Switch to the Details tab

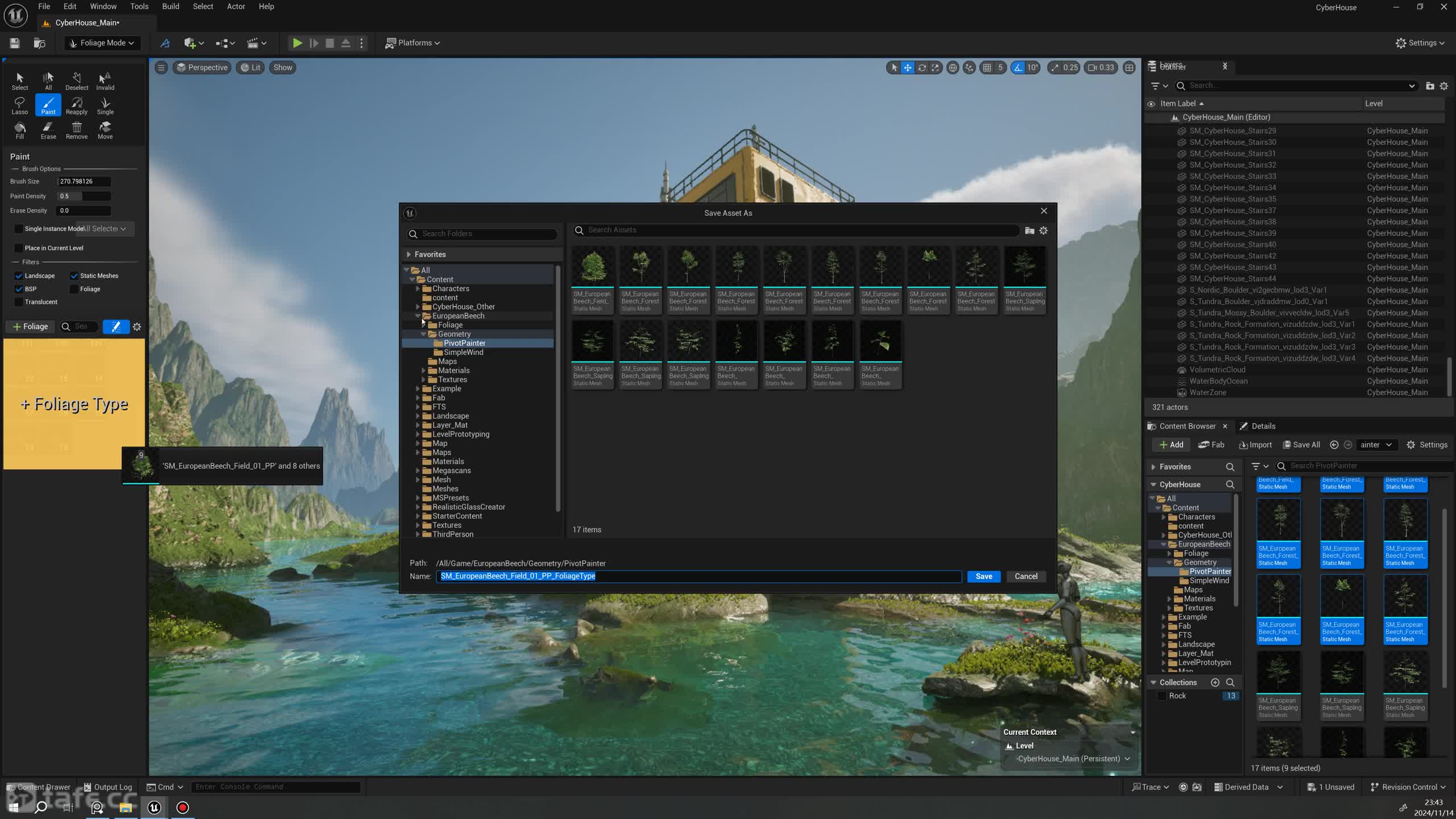(x=1258, y=426)
